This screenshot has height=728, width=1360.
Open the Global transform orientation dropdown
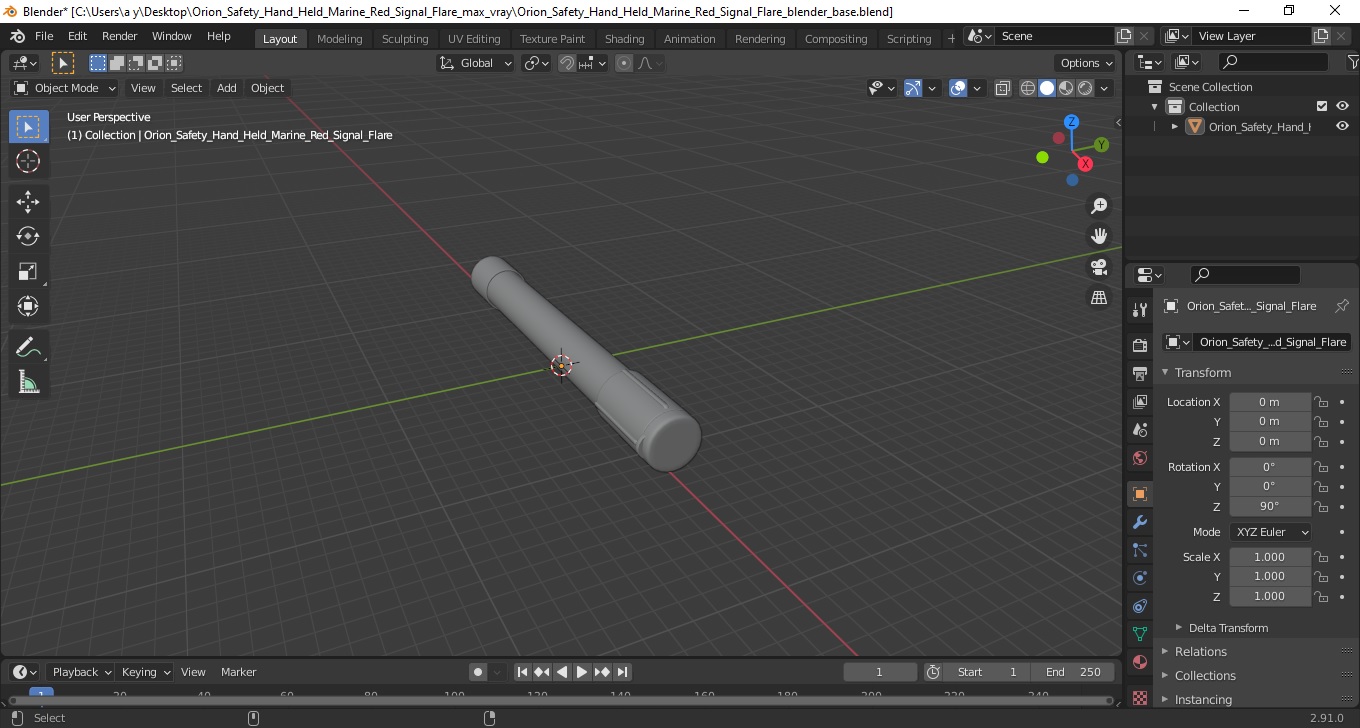click(476, 63)
